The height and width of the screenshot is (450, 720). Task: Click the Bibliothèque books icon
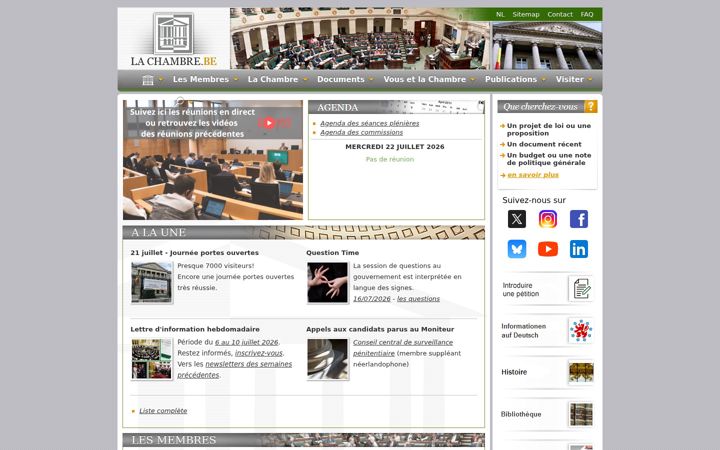click(581, 414)
